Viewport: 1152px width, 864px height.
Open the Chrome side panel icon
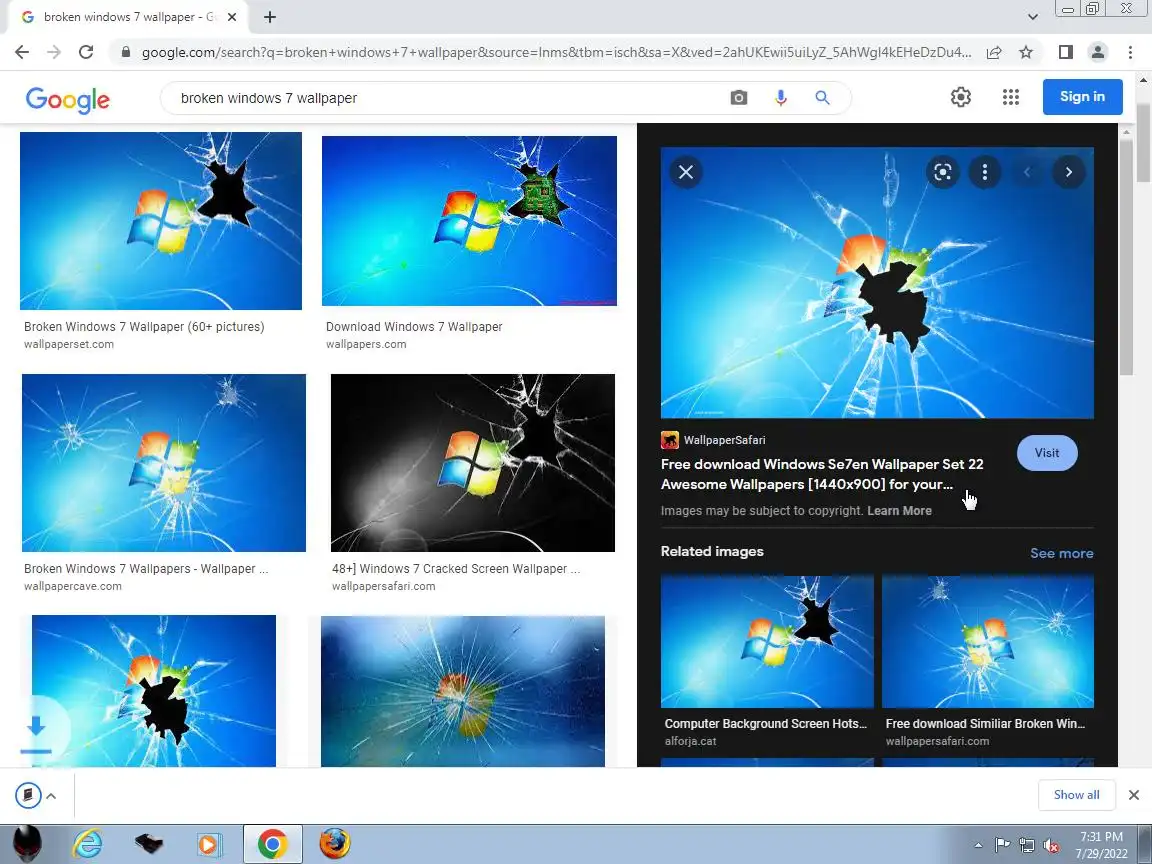coord(1065,52)
